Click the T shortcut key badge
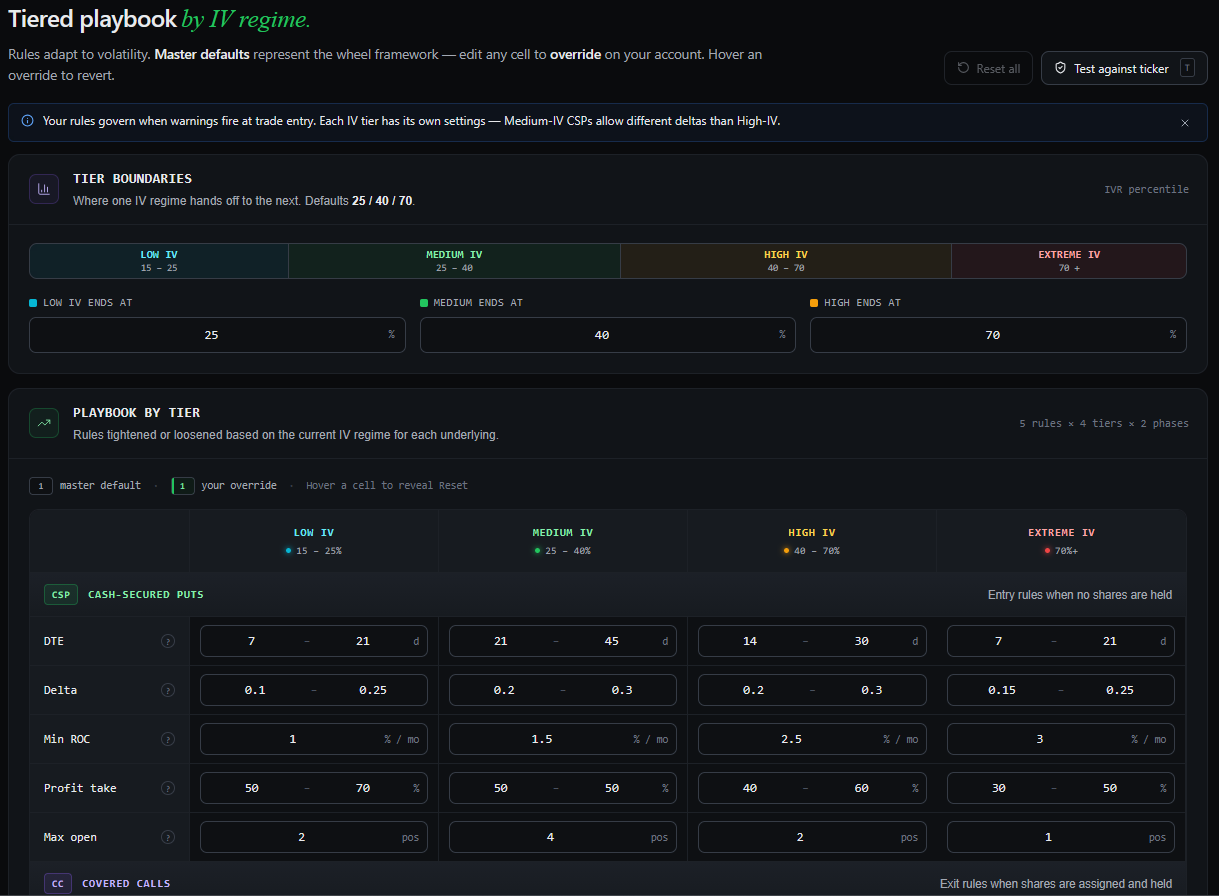 point(1187,68)
